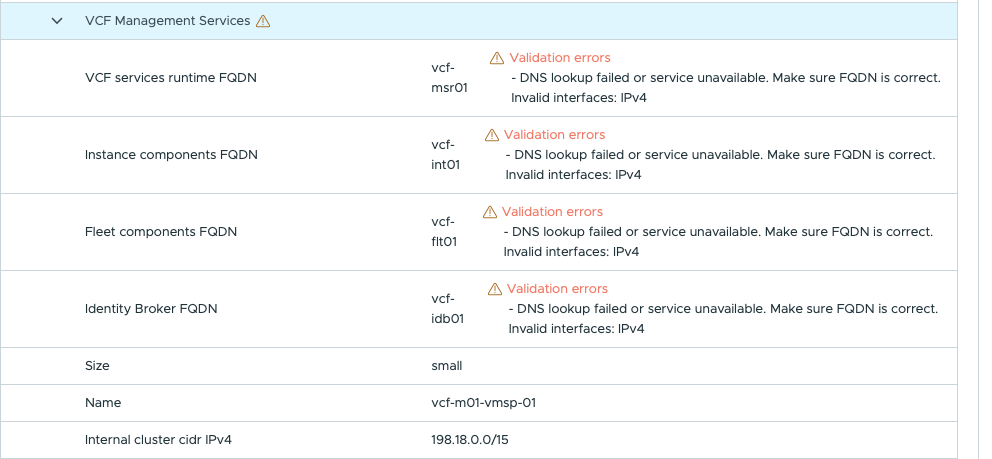Click DNS lookup failed message in vcf-flt01 row
992x459 pixels.
pyautogui.click(x=719, y=233)
